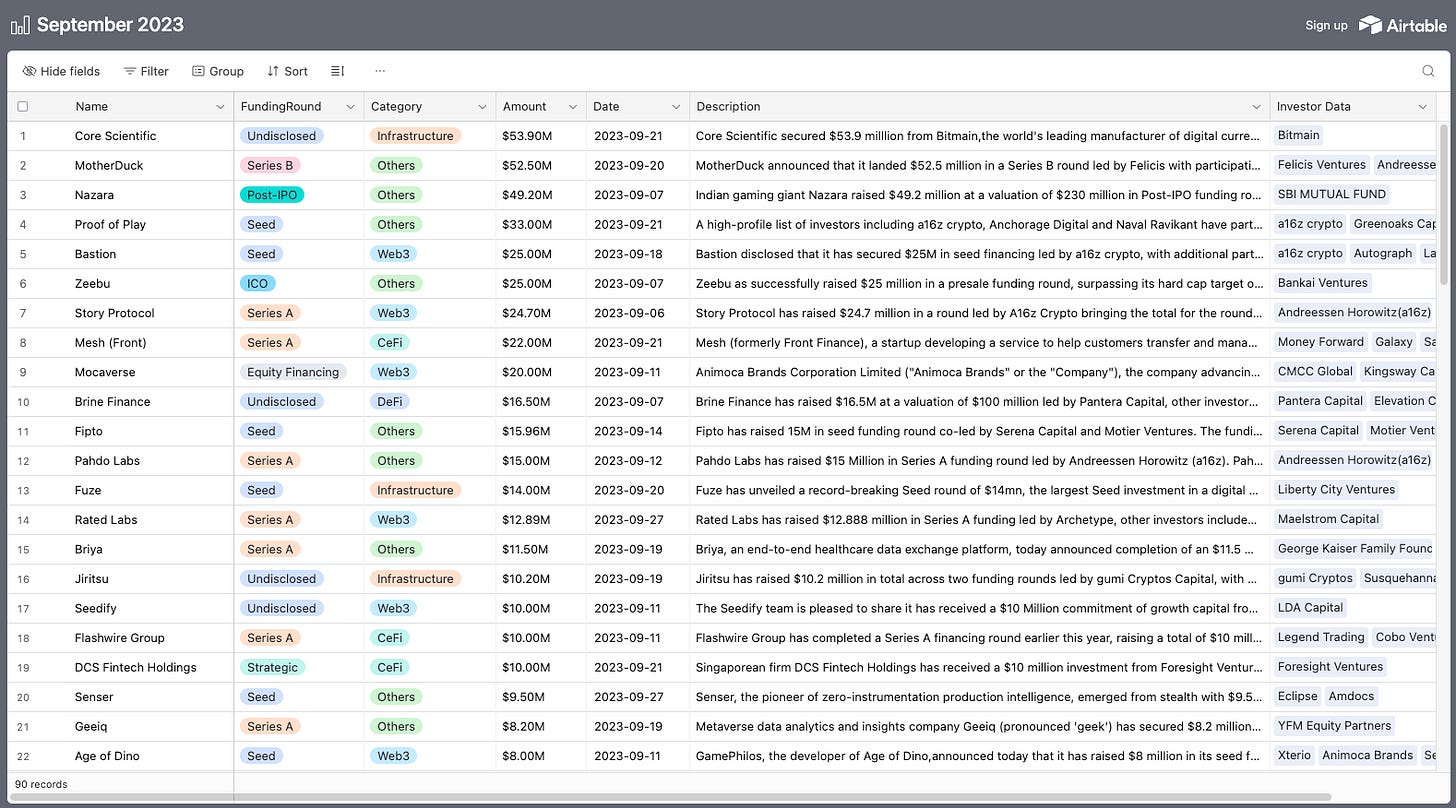Click the Strategic tag for DCS Fintech Holdings
The width and height of the screenshot is (1456, 808).
coord(272,667)
